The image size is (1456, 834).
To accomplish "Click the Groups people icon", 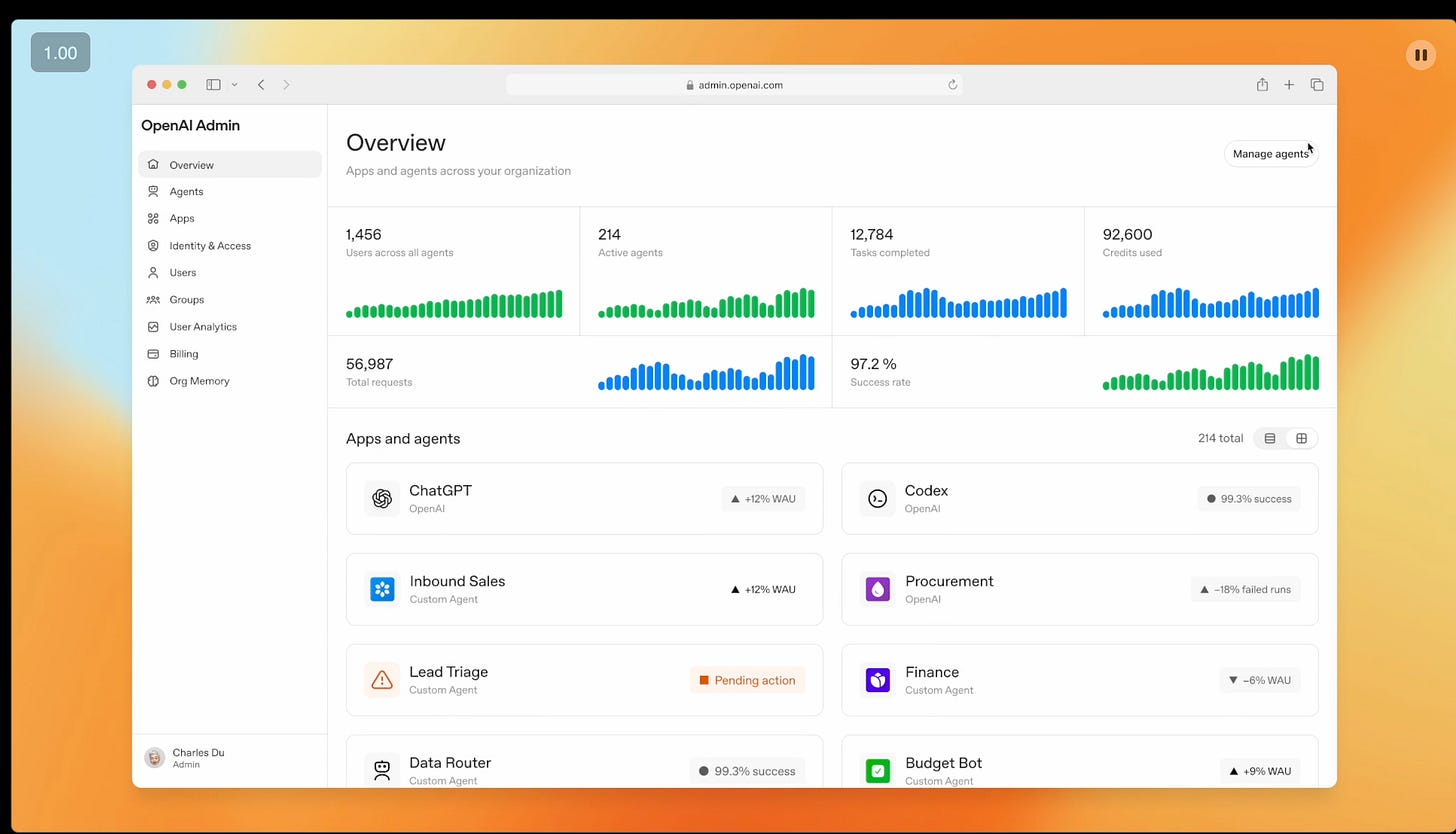I will pyautogui.click(x=153, y=299).
